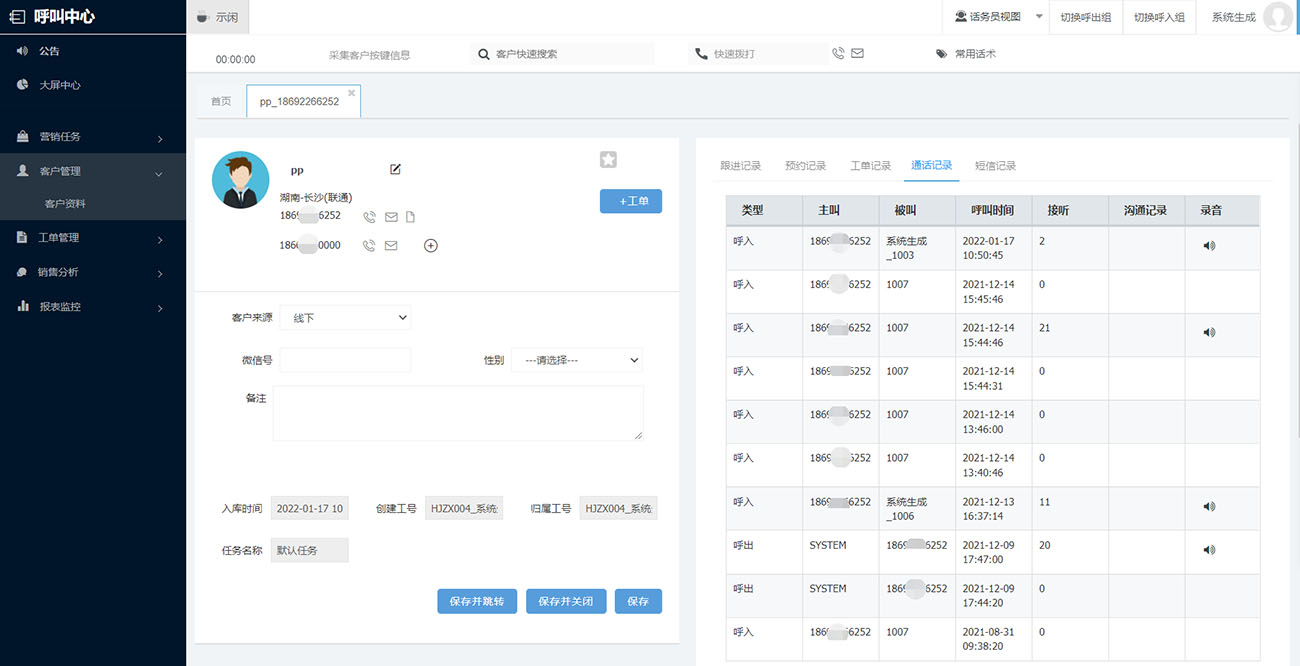Click the 微信号 input field
Viewport: 1300px width, 666px height.
coord(345,360)
